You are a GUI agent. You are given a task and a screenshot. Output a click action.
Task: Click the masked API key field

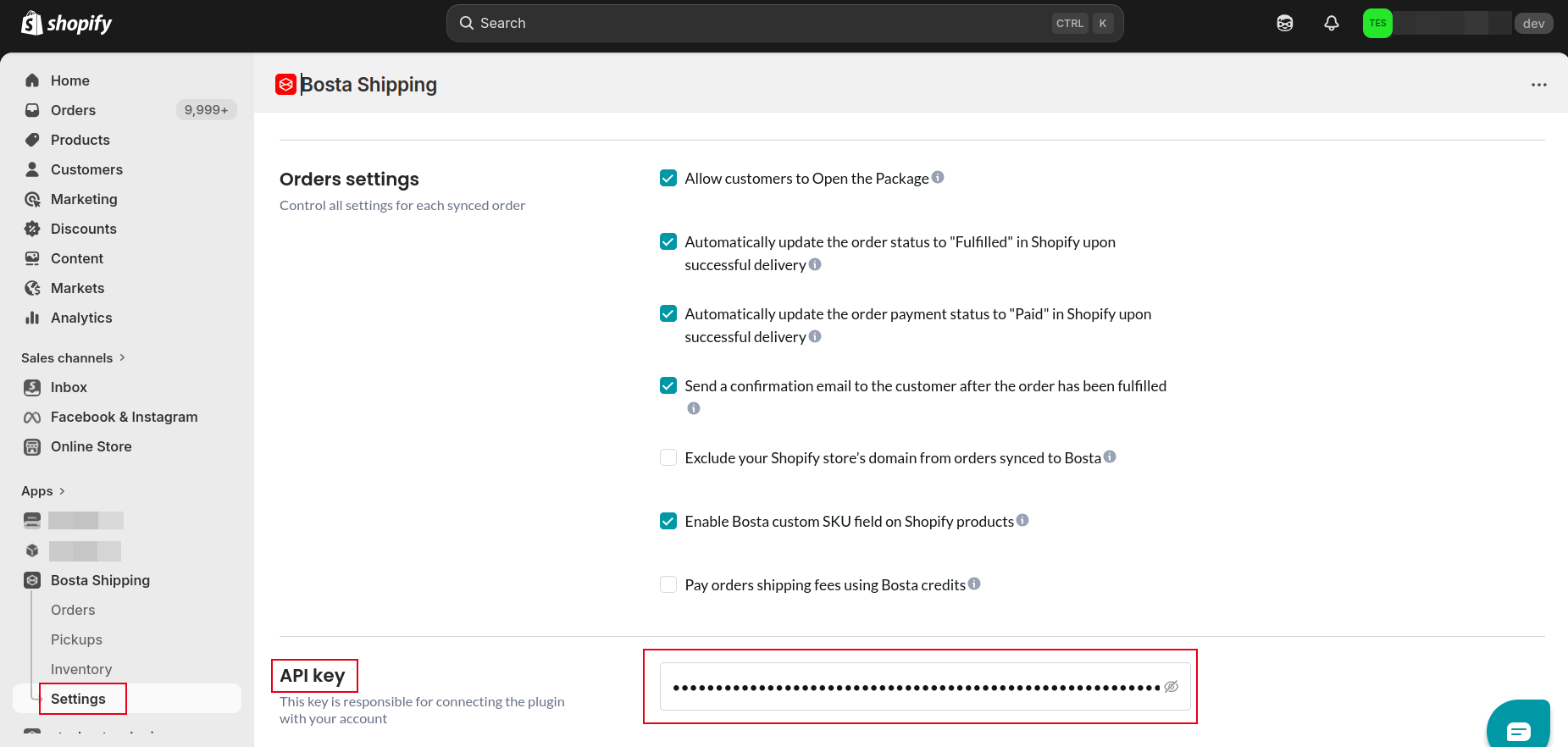coord(925,687)
